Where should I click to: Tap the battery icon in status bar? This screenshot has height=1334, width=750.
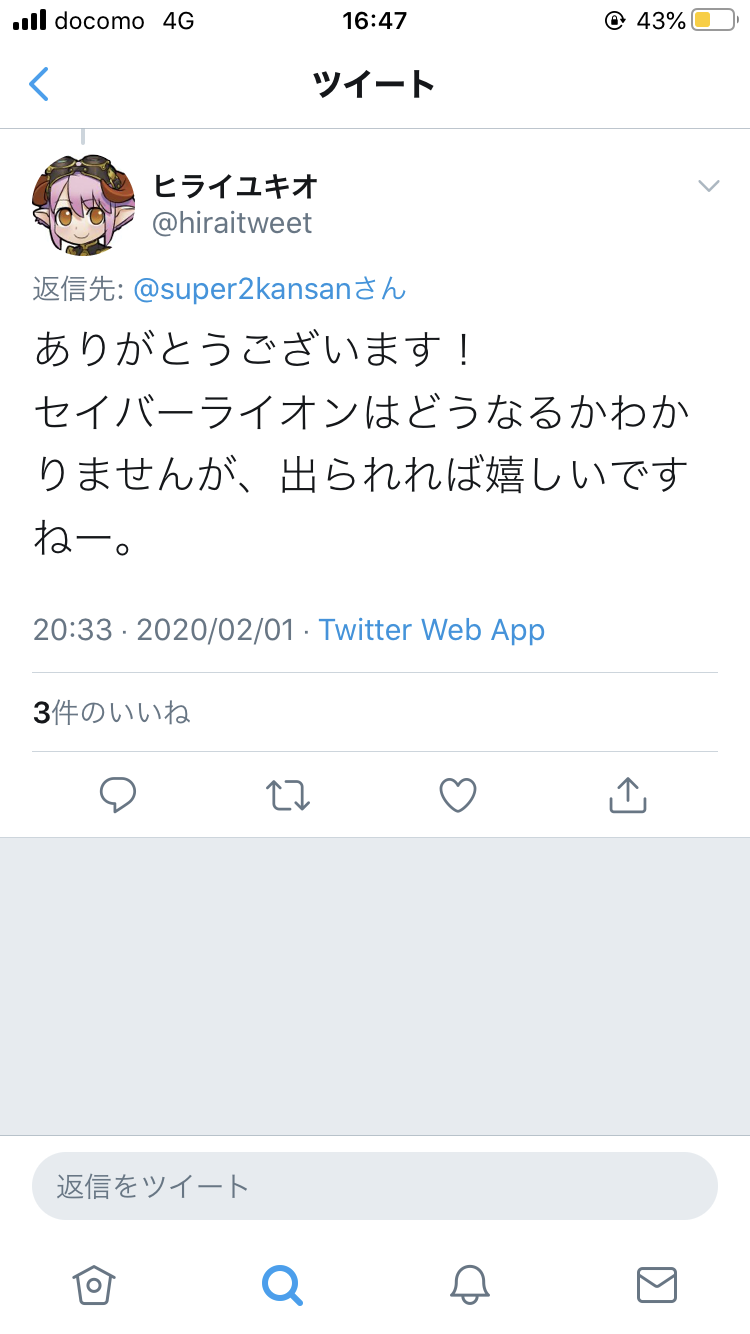(713, 20)
